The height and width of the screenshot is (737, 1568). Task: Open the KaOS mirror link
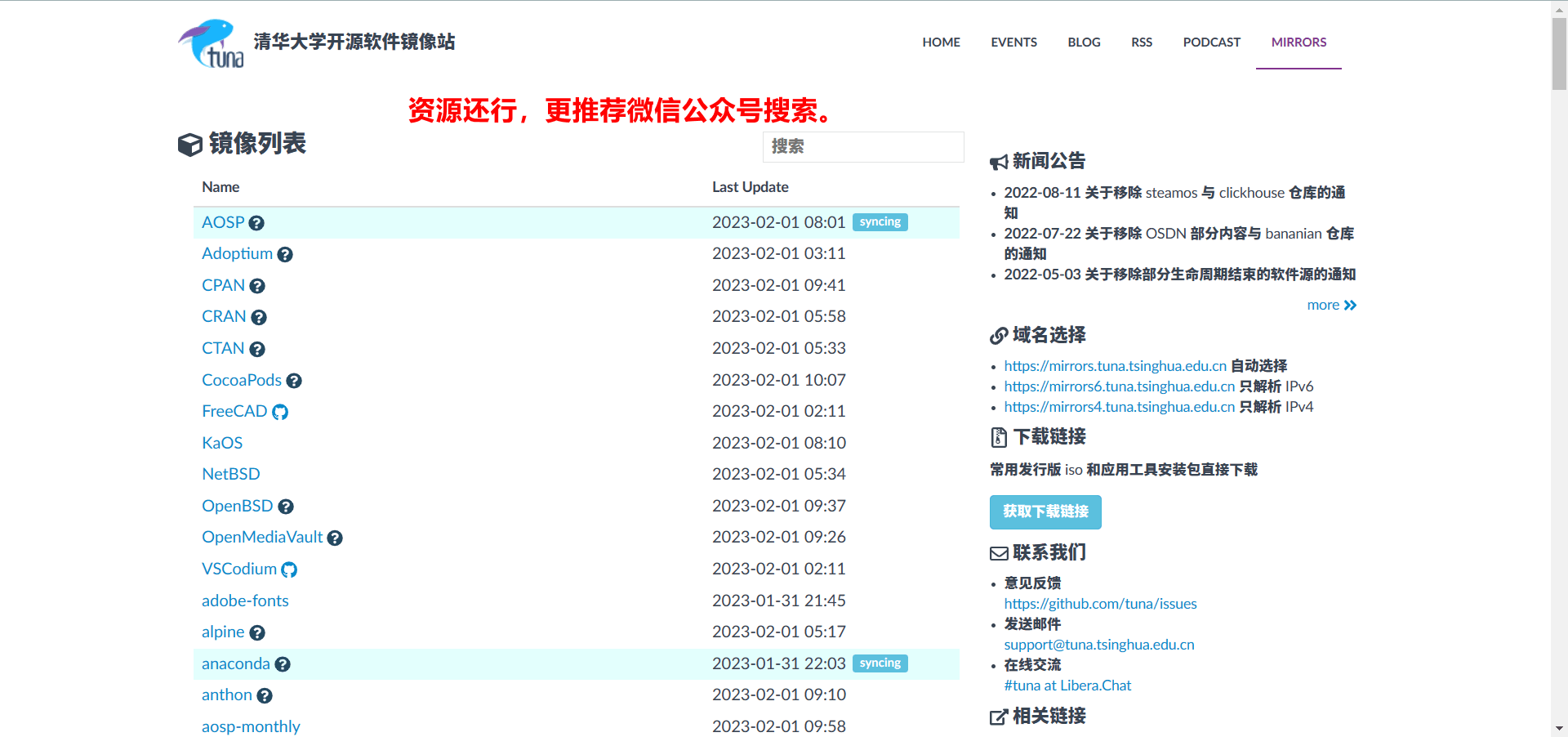222,443
